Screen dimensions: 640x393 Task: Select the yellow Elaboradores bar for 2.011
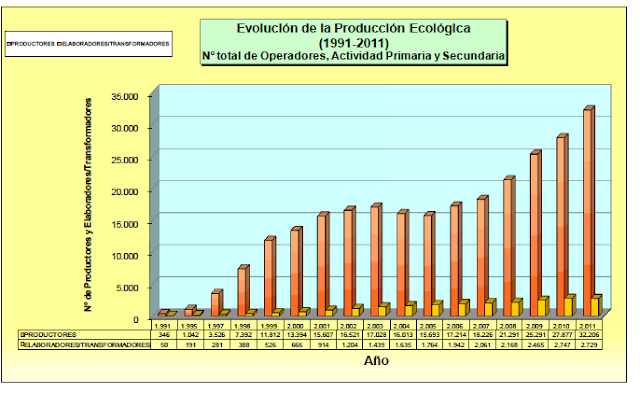click(x=596, y=305)
